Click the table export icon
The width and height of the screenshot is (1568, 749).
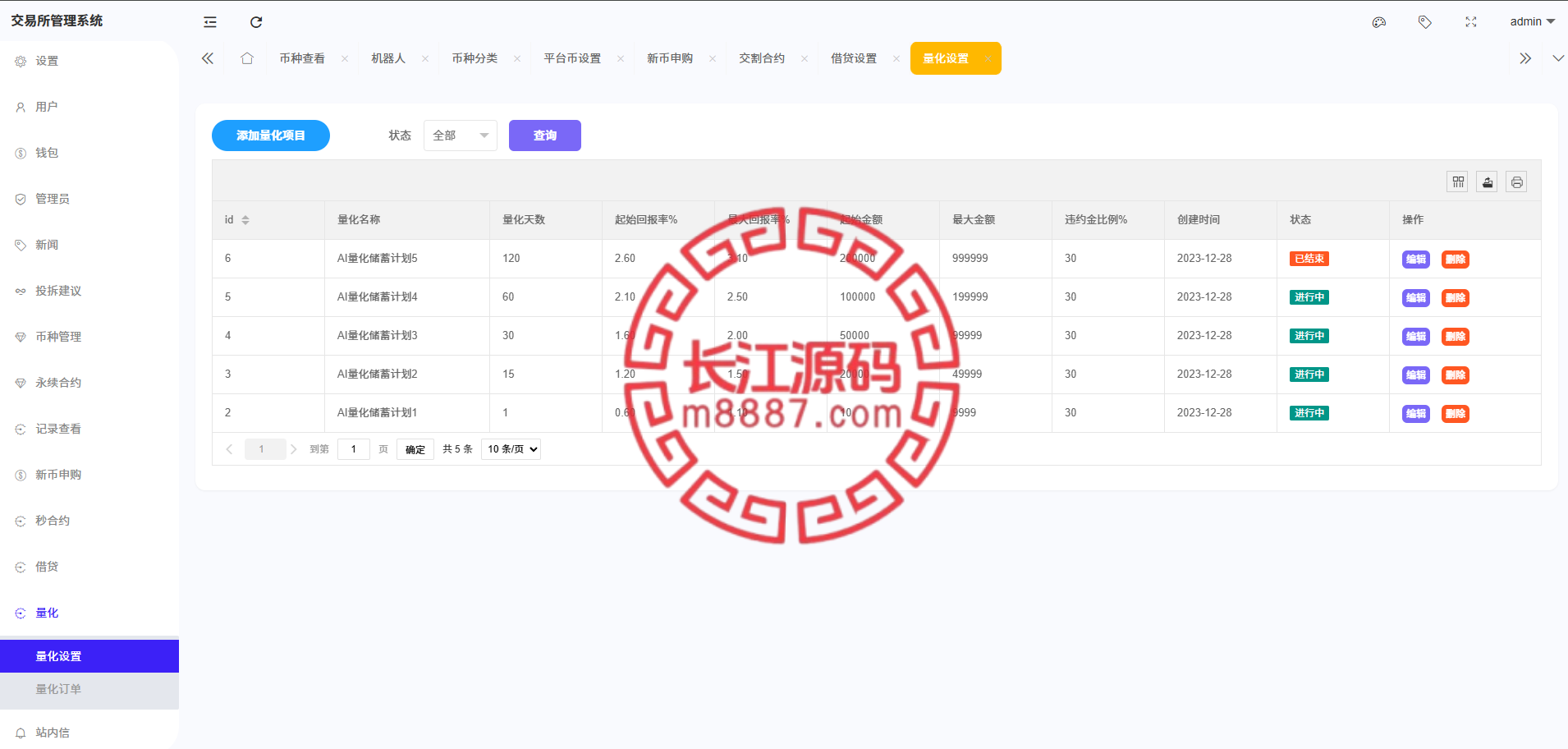click(1488, 182)
